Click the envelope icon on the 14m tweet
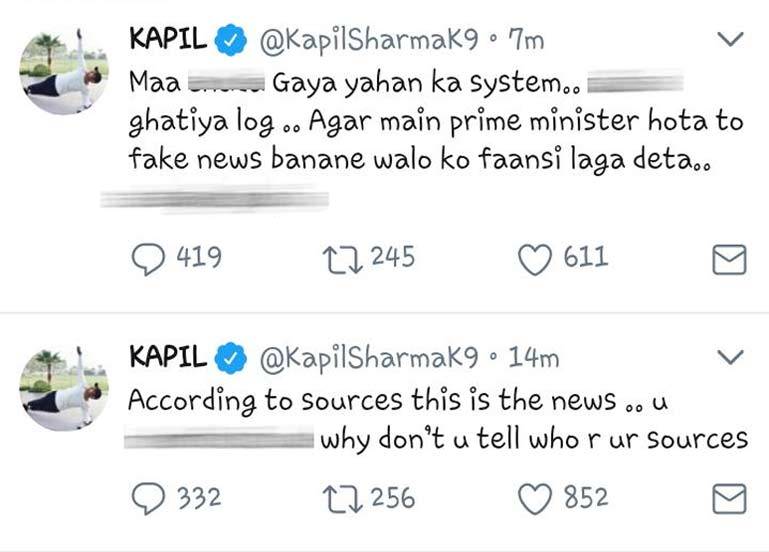The height and width of the screenshot is (552, 769). pos(728,498)
